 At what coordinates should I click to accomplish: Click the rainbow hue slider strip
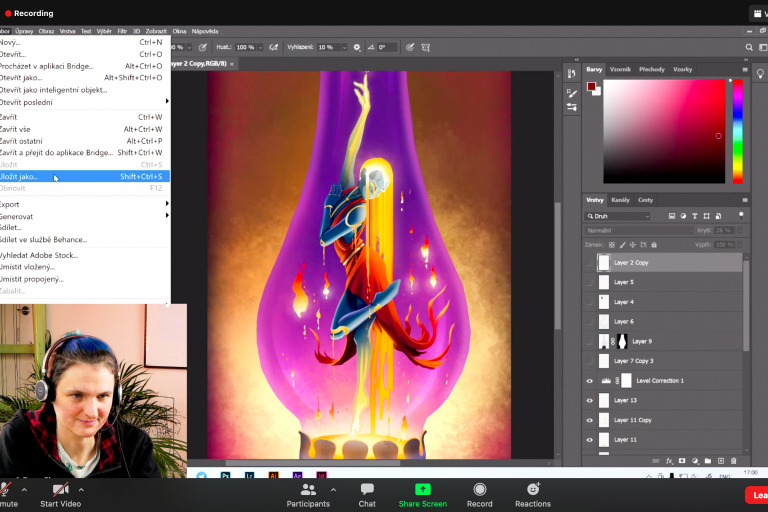[738, 130]
